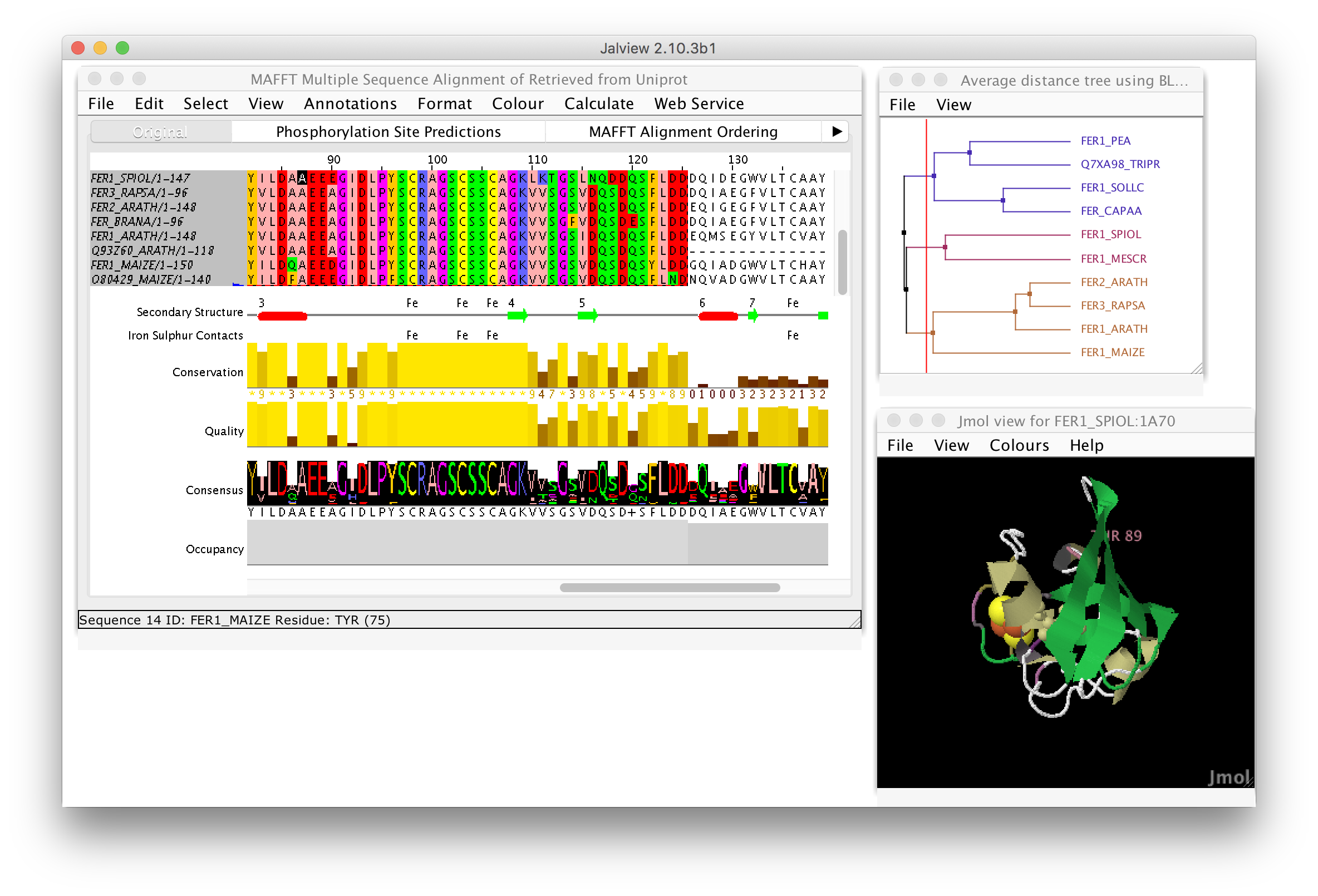Click the FER3_RAPSA leaf in the tree
The height and width of the screenshot is (896, 1318).
tap(1113, 305)
